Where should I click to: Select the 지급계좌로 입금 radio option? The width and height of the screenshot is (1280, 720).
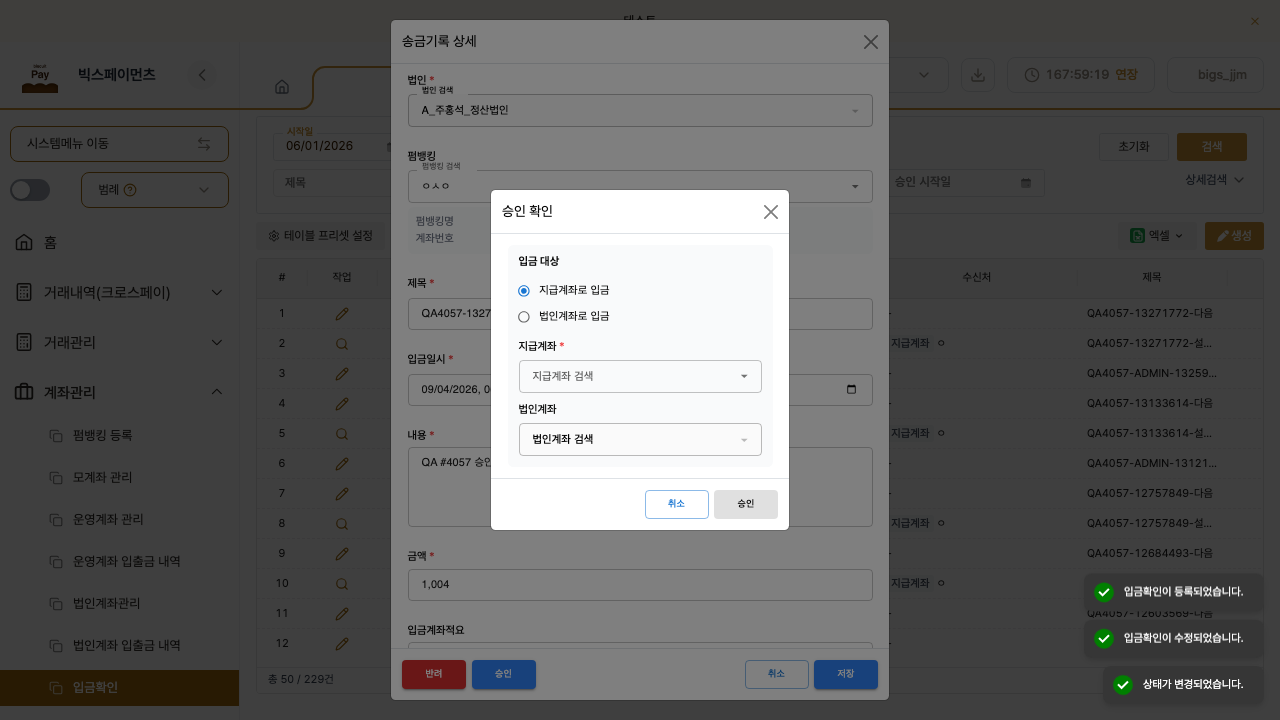point(524,290)
